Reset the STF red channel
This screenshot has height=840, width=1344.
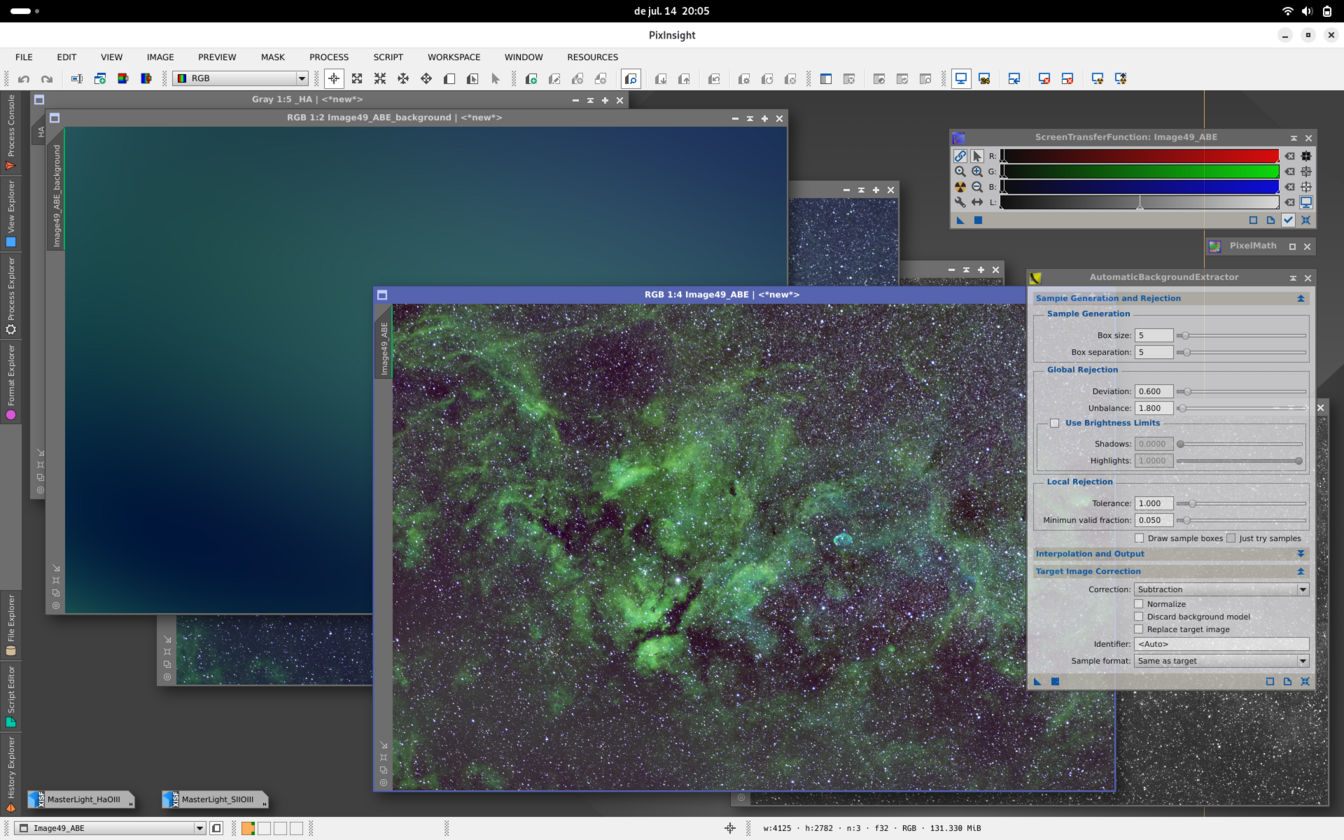(x=1289, y=156)
